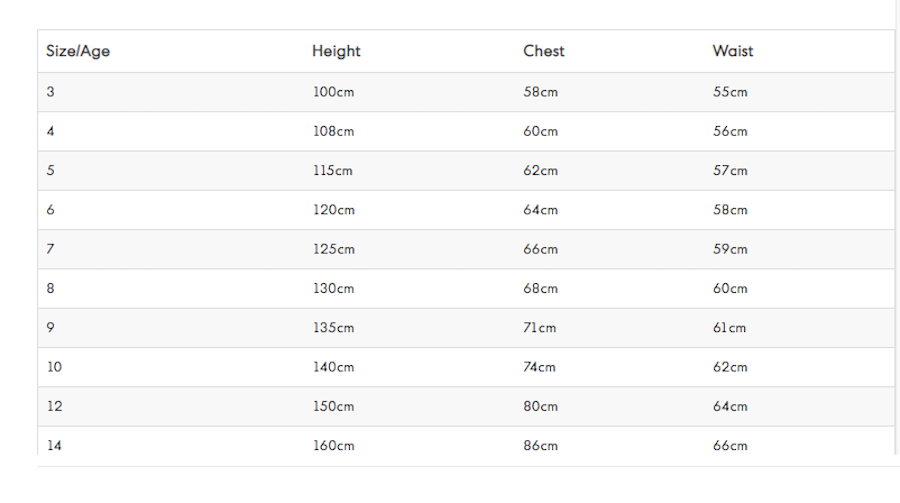Select the 100cm height cell
This screenshot has height=503, width=900.
[x=333, y=92]
